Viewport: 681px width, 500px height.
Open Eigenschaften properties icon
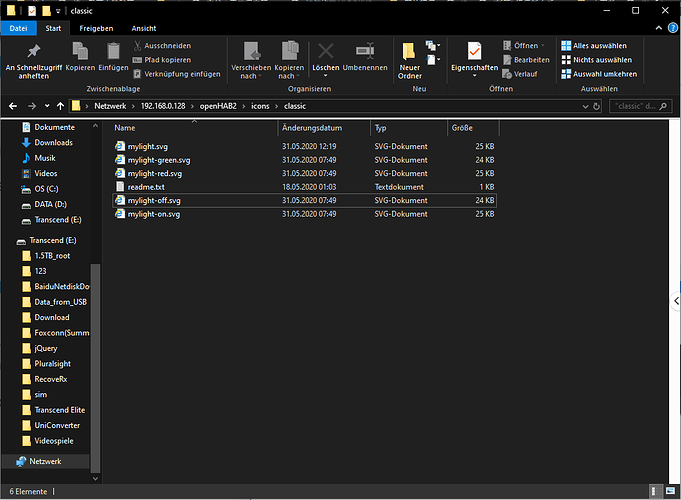pyautogui.click(x=474, y=51)
